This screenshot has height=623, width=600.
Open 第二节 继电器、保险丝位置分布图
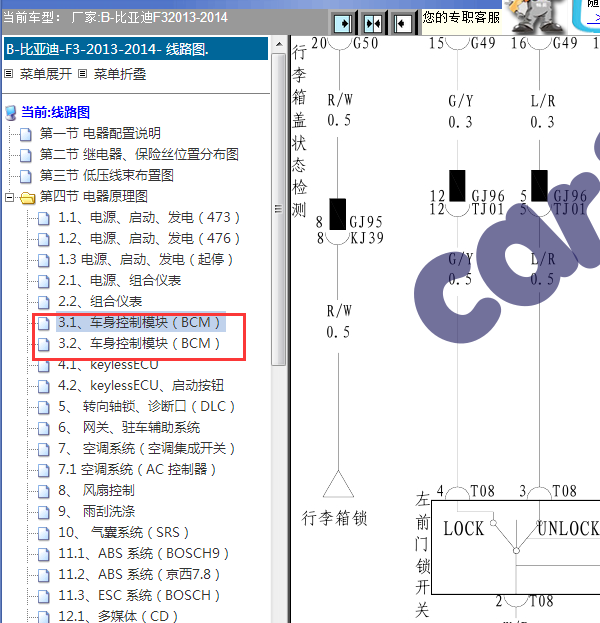pyautogui.click(x=139, y=155)
